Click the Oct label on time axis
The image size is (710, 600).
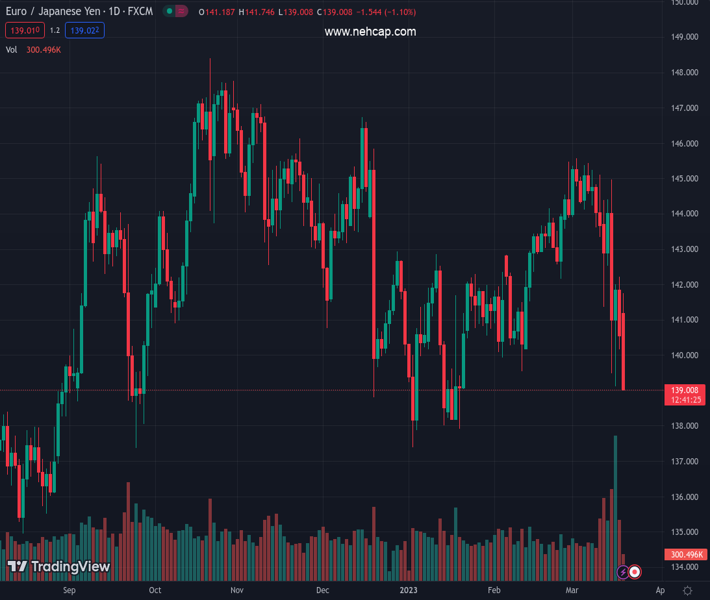click(155, 591)
